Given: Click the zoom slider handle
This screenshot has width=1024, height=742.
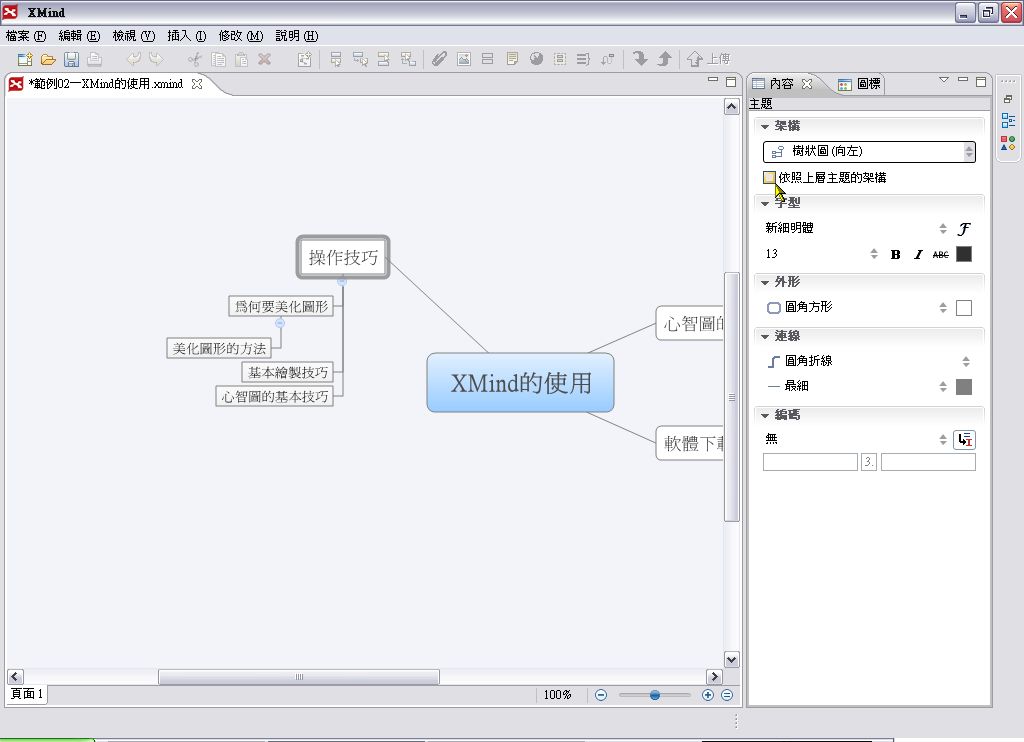Looking at the screenshot, I should [654, 695].
